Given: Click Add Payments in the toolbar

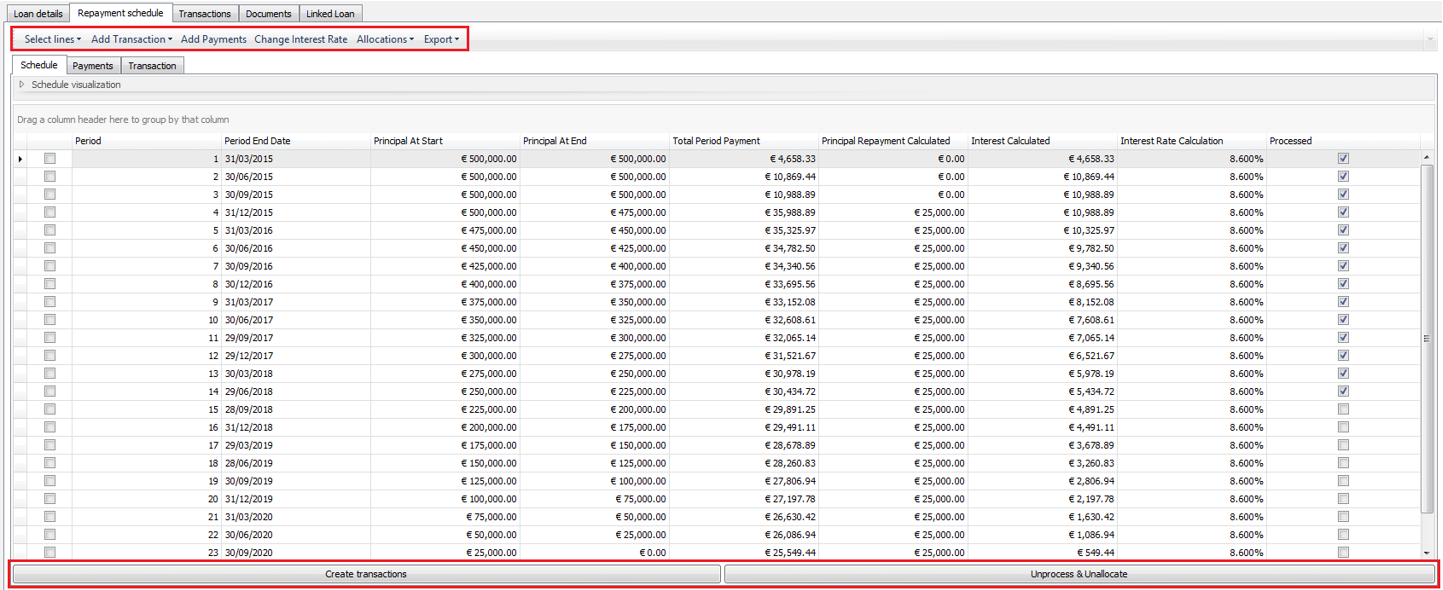Looking at the screenshot, I should click(x=213, y=39).
